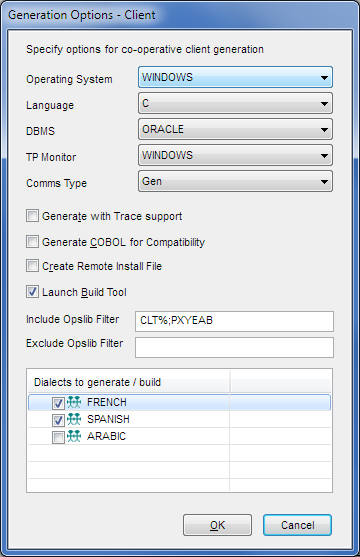
Task: Dismiss dialog with Cancel button
Action: 297,525
